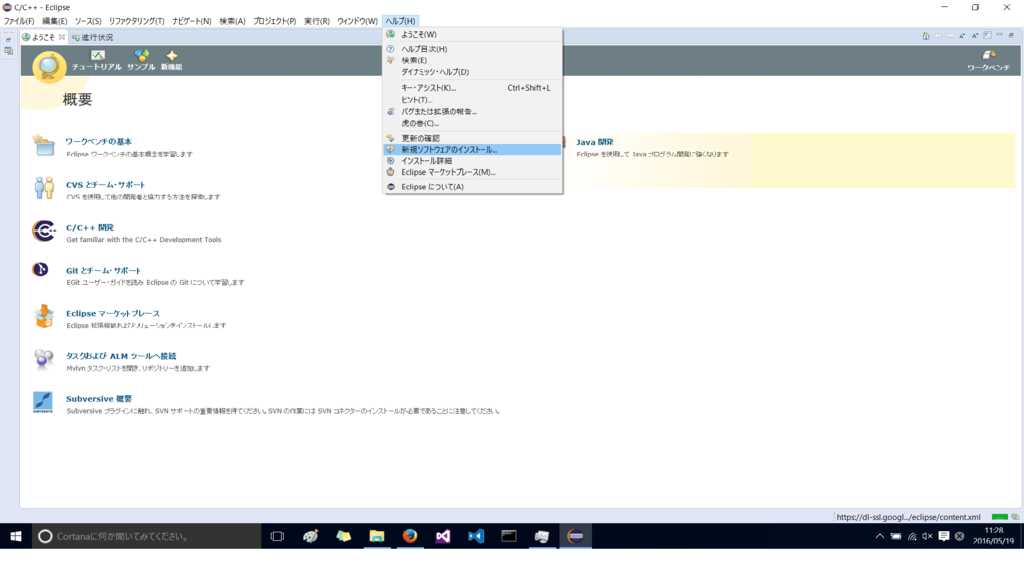Open the Eclipse マーケットプレース overview link
The image size is (1024, 576).
click(112, 313)
